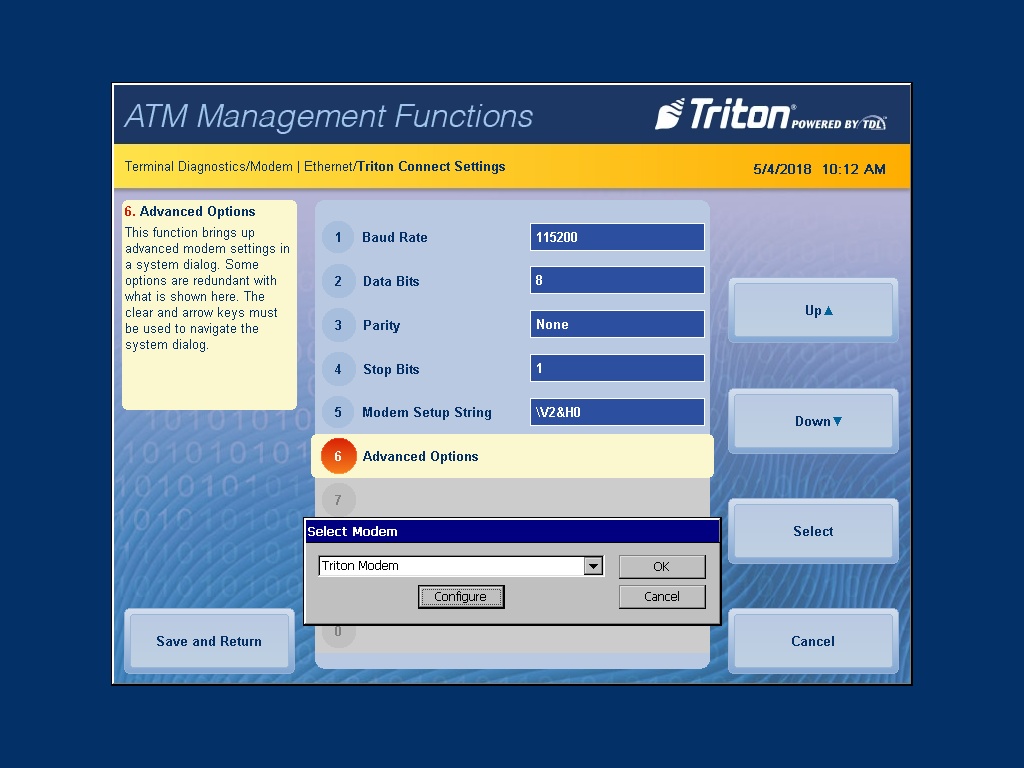
Task: Click the number 4 Stop Bits badge
Action: click(338, 369)
